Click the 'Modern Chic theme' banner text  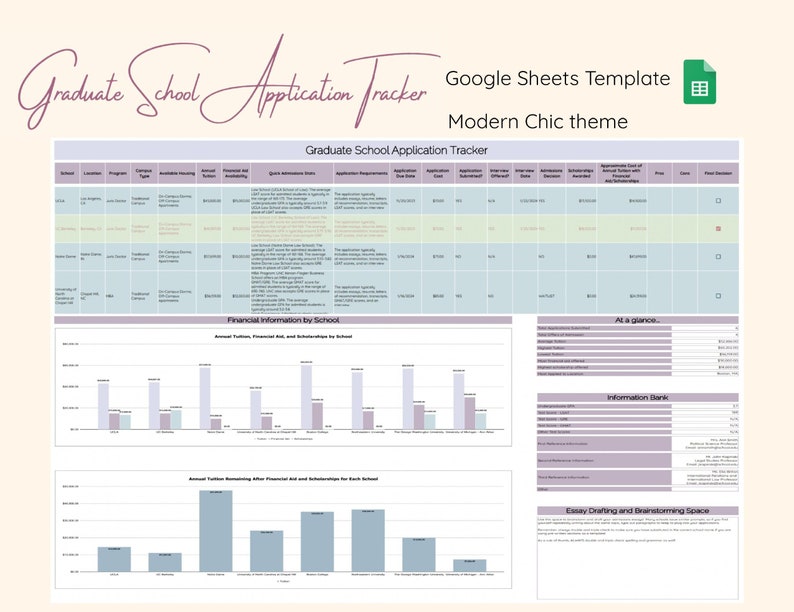click(x=538, y=121)
